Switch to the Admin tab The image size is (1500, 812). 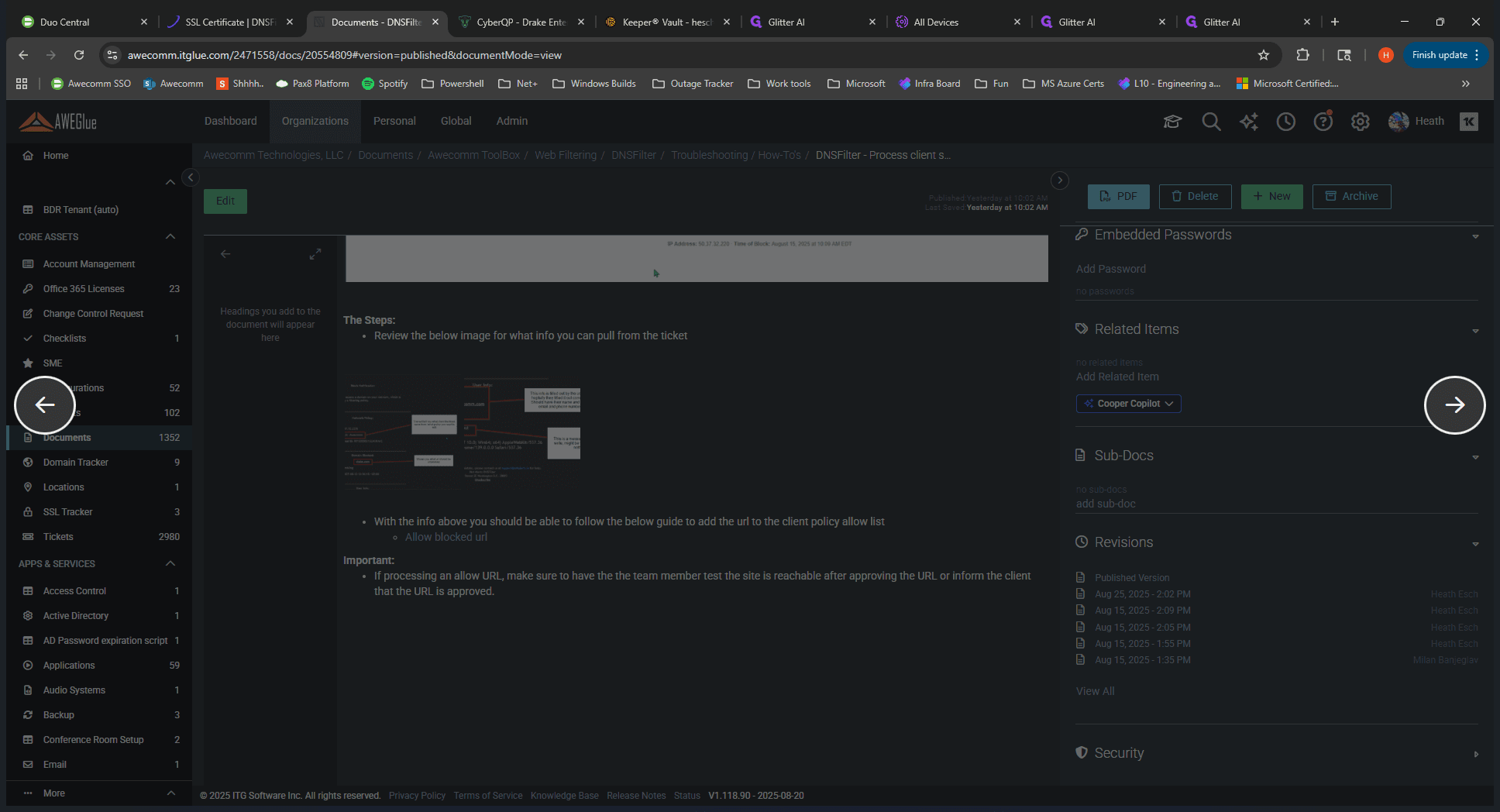(511, 121)
